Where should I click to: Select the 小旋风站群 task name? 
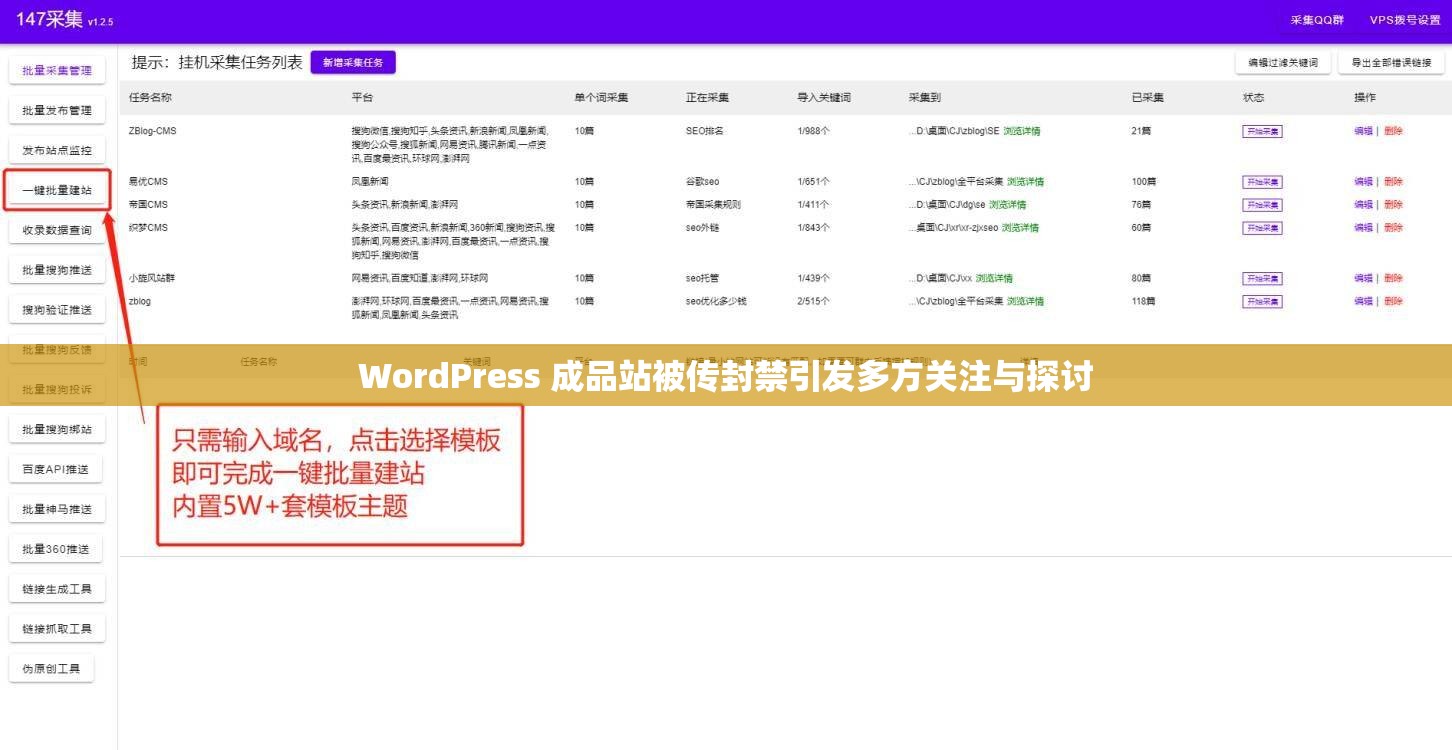(x=152, y=278)
